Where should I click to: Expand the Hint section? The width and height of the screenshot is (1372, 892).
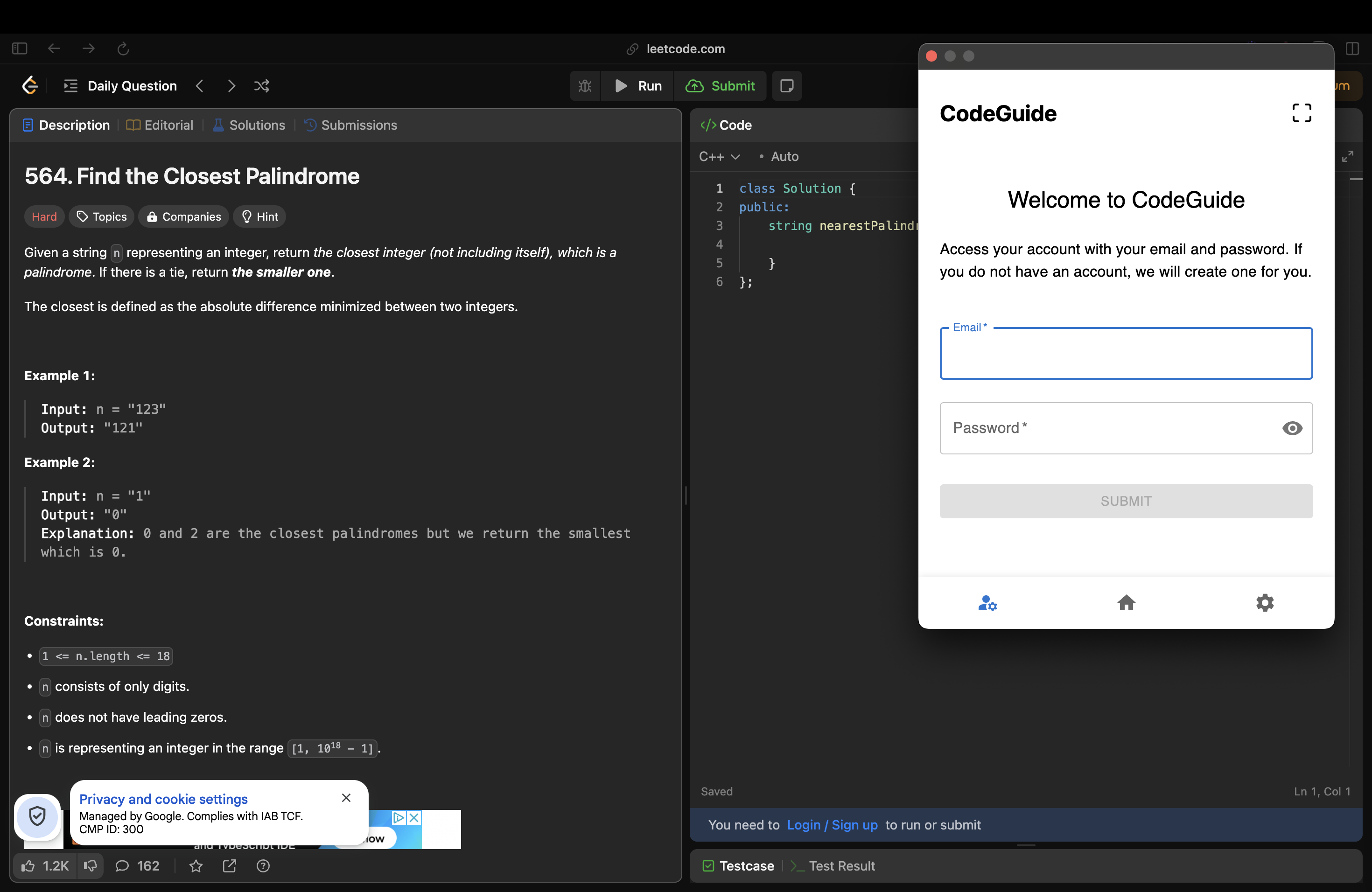click(x=259, y=216)
